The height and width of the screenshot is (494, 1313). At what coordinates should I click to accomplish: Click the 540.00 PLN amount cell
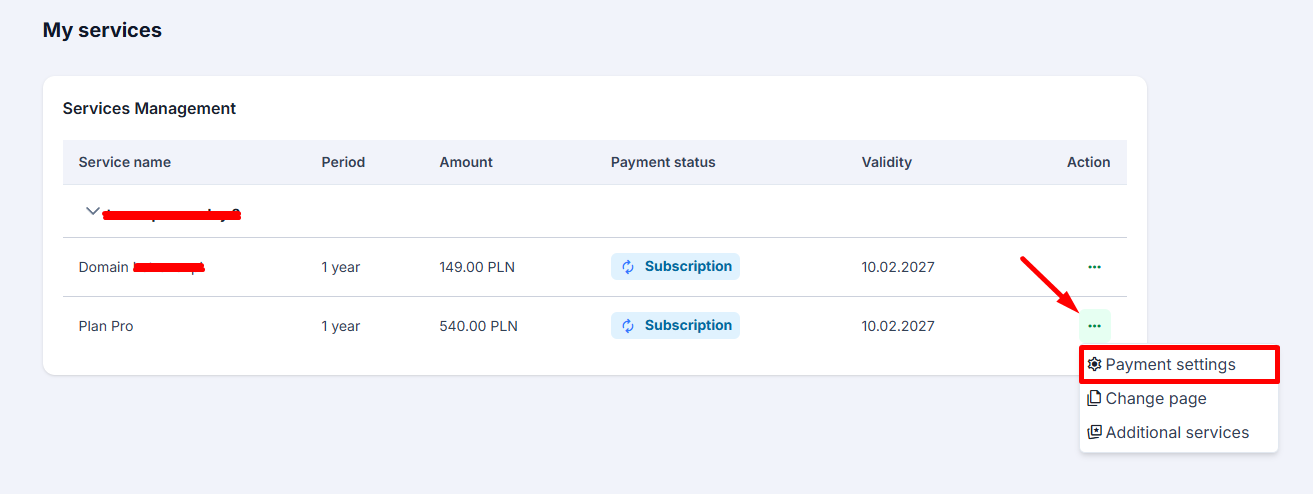pyautogui.click(x=478, y=326)
